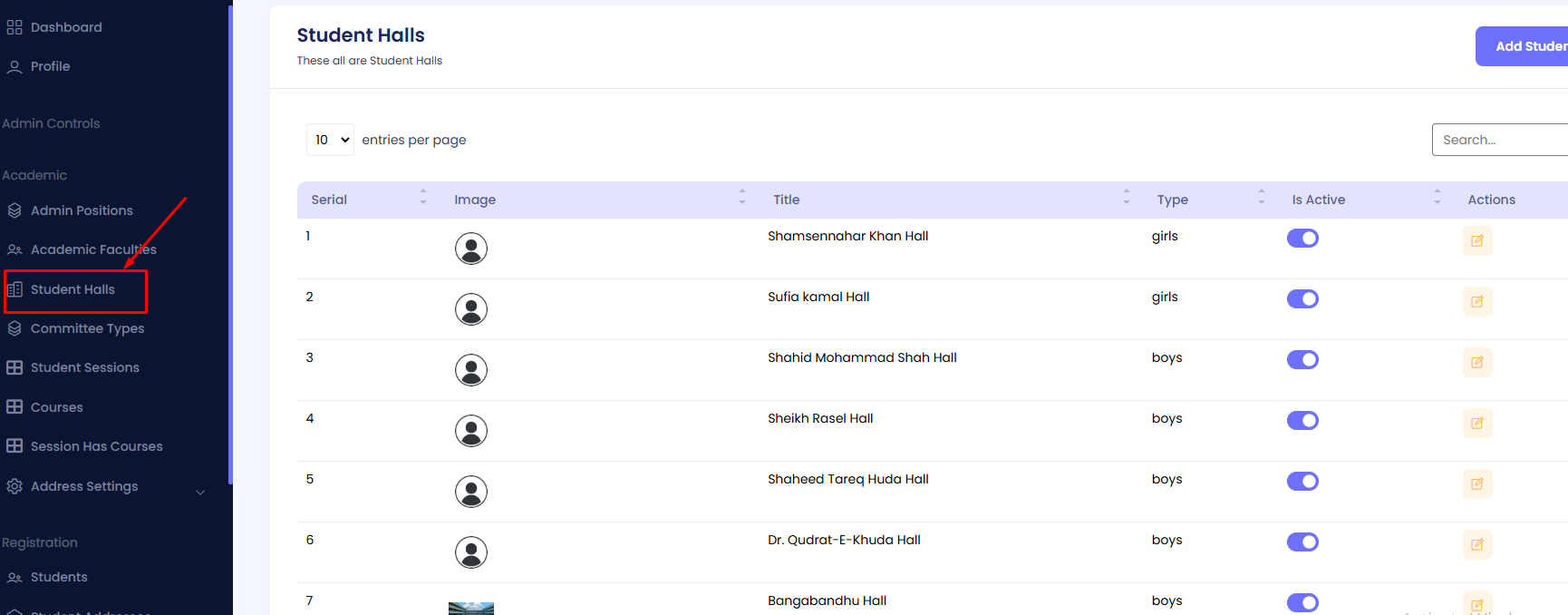Expand the Address Settings submenu chevron

[200, 493]
